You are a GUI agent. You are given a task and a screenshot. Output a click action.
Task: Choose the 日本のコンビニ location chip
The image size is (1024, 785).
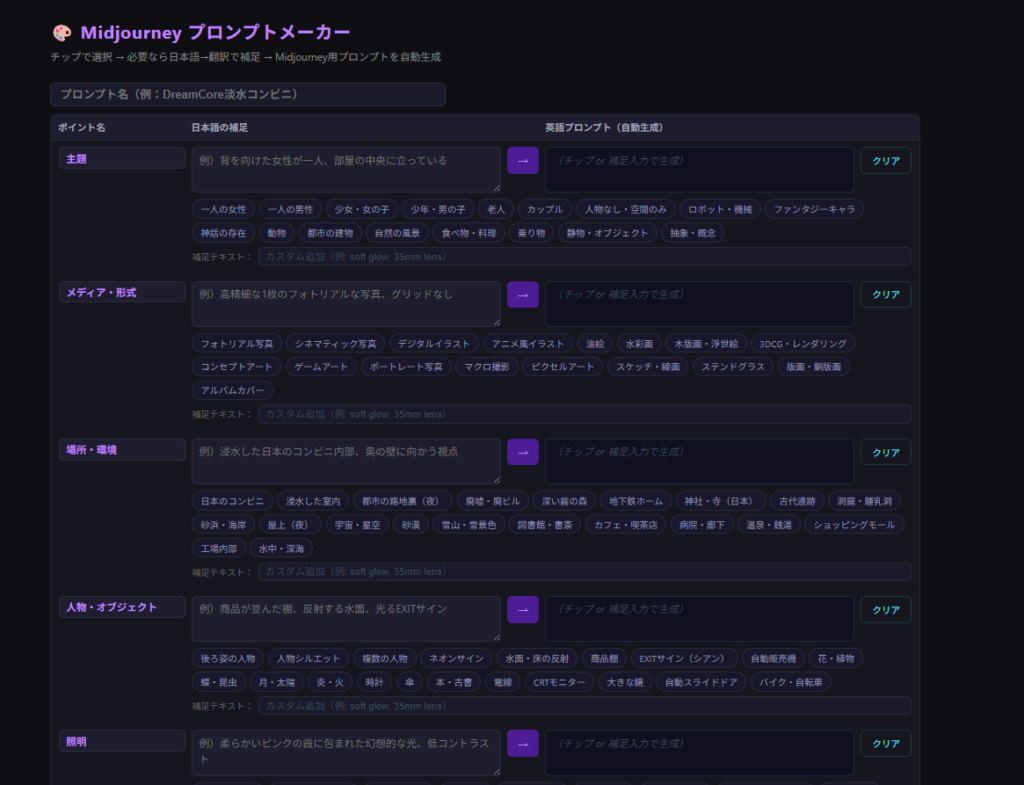pos(232,501)
